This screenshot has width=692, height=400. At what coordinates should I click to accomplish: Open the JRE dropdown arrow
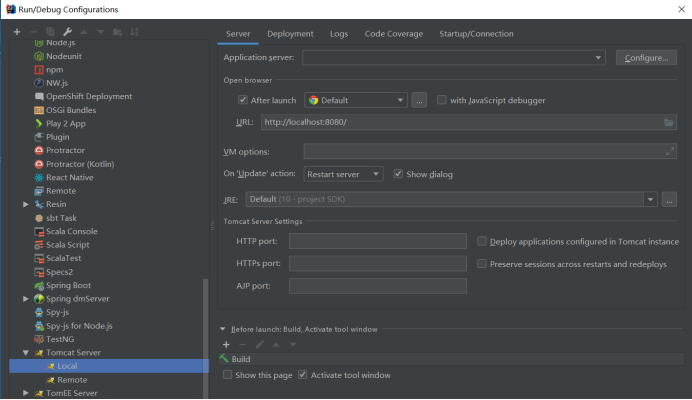tap(650, 200)
